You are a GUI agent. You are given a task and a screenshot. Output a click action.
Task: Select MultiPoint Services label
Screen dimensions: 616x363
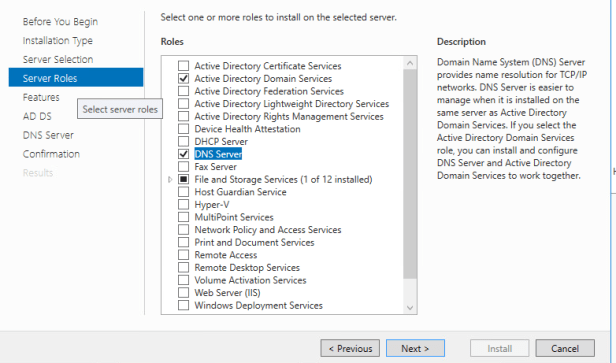pyautogui.click(x=234, y=217)
